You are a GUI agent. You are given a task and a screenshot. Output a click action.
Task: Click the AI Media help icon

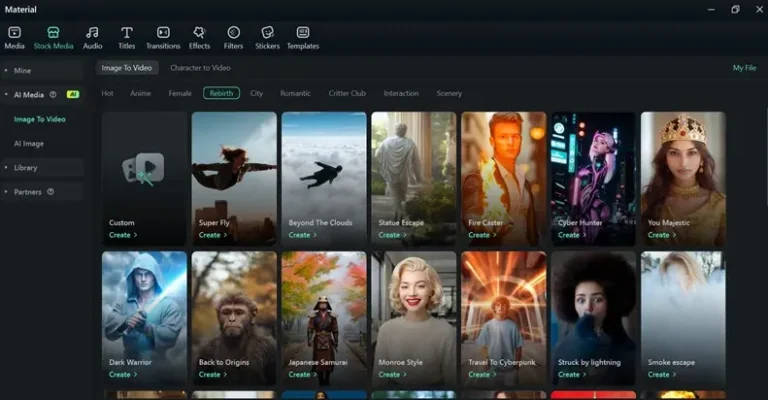tap(53, 94)
